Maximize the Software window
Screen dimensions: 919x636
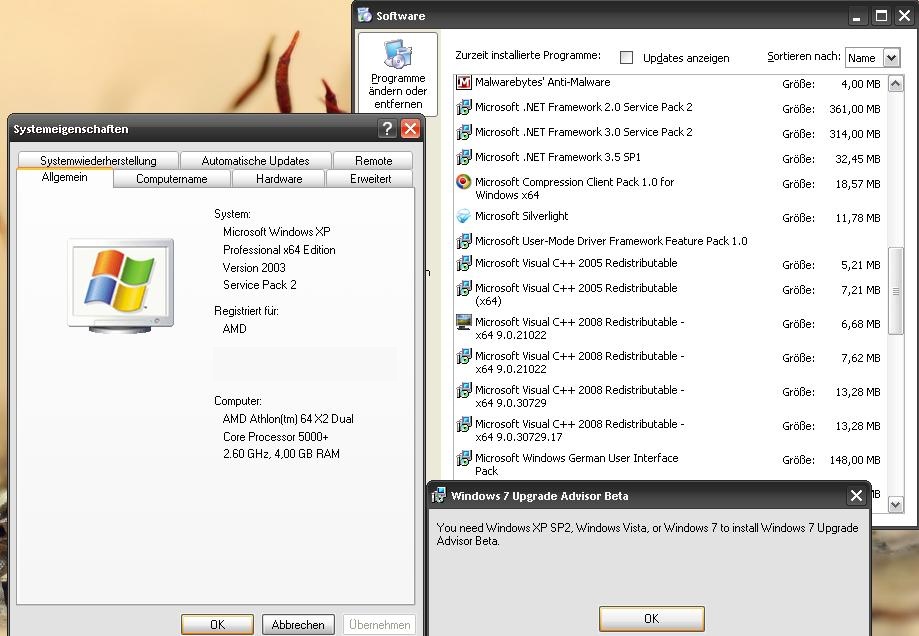pyautogui.click(x=881, y=16)
